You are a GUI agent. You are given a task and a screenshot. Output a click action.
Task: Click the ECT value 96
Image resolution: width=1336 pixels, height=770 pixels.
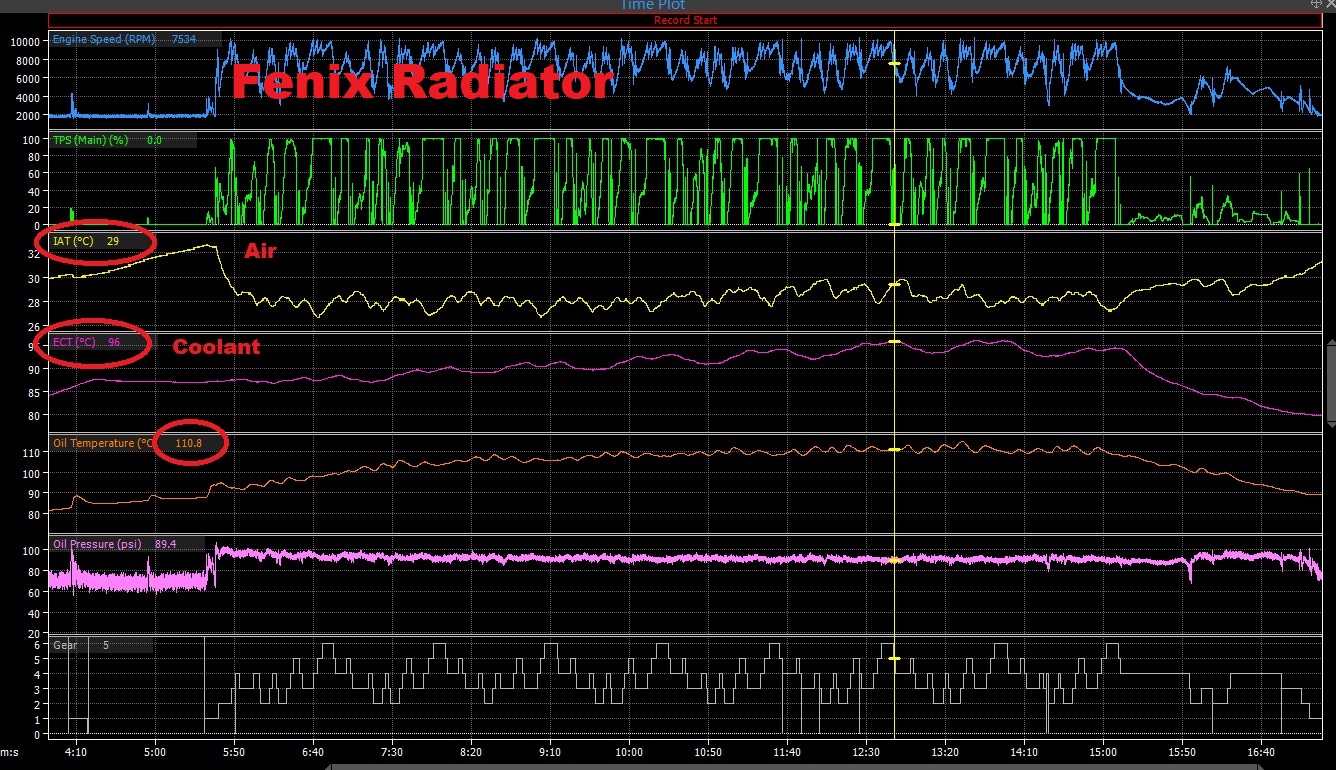pyautogui.click(x=114, y=342)
